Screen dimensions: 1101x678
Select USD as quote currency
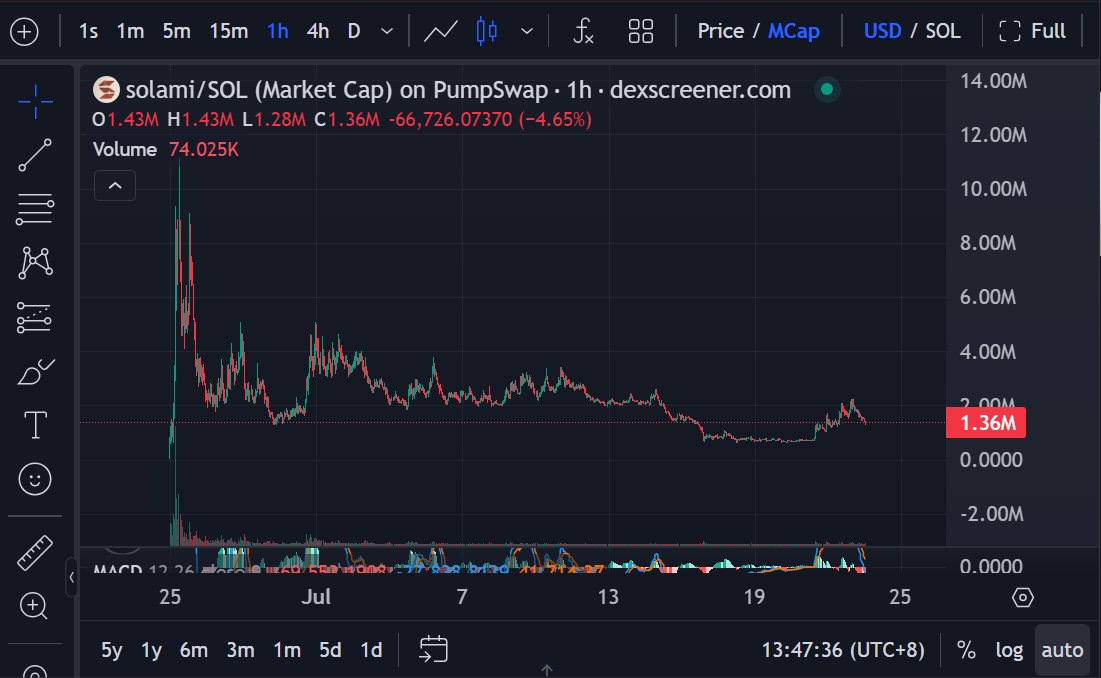(x=882, y=32)
